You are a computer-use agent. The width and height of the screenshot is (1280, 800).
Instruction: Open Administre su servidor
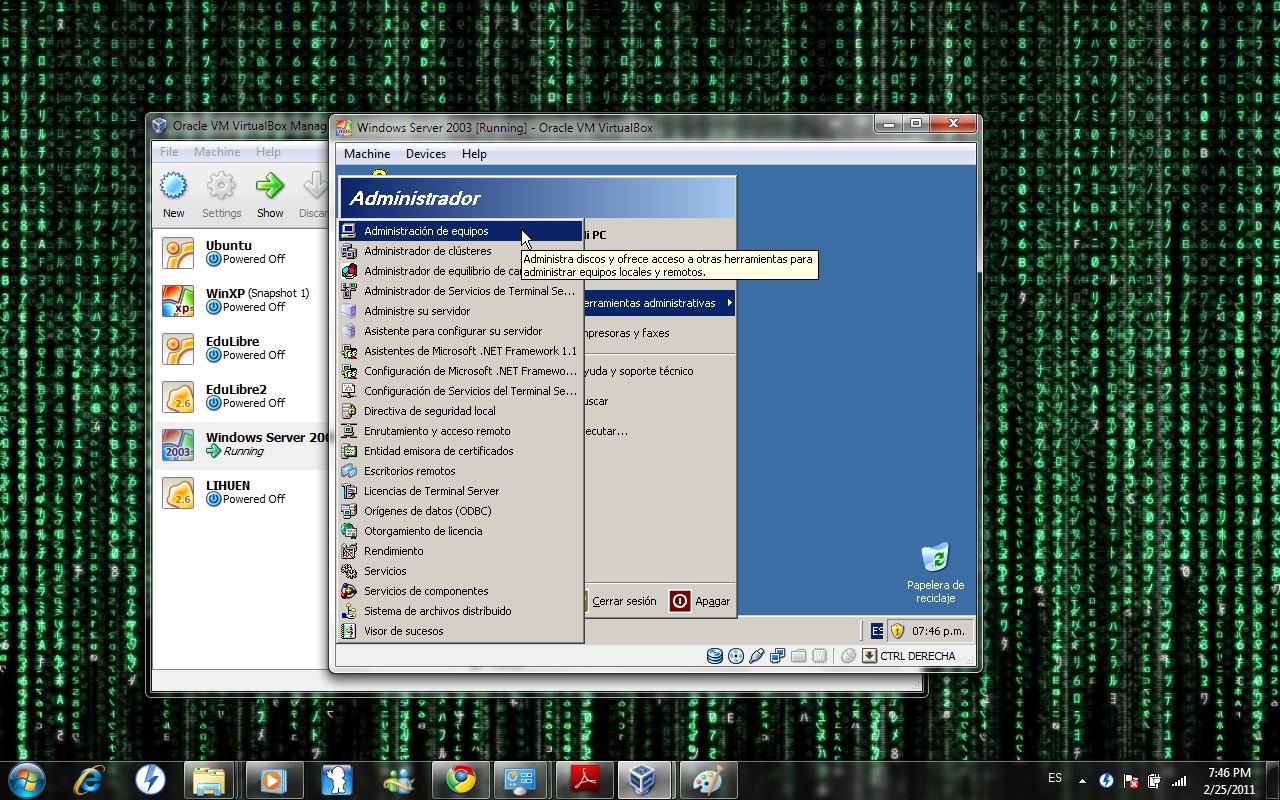tap(460, 311)
